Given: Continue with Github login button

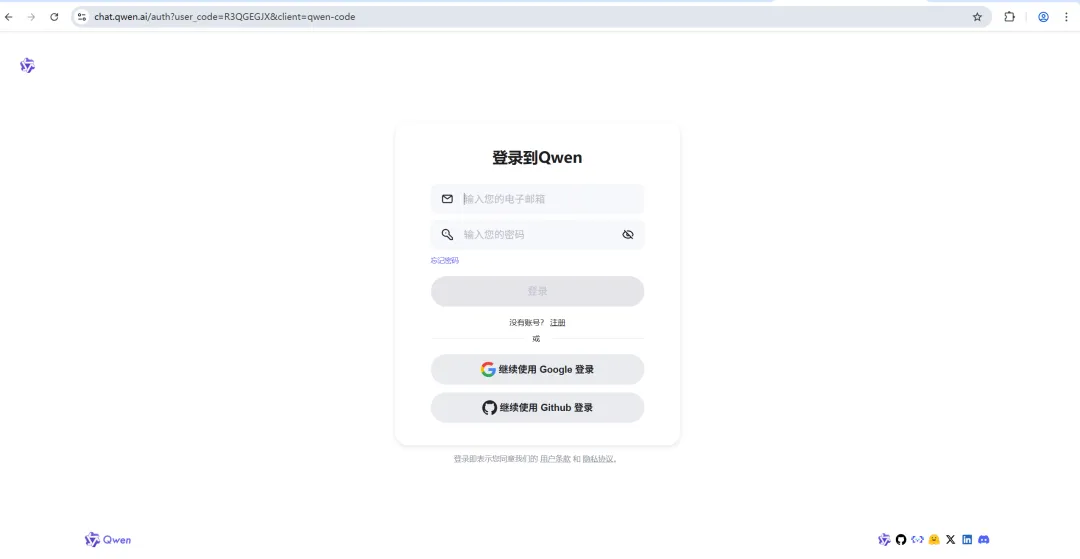Looking at the screenshot, I should point(537,408).
